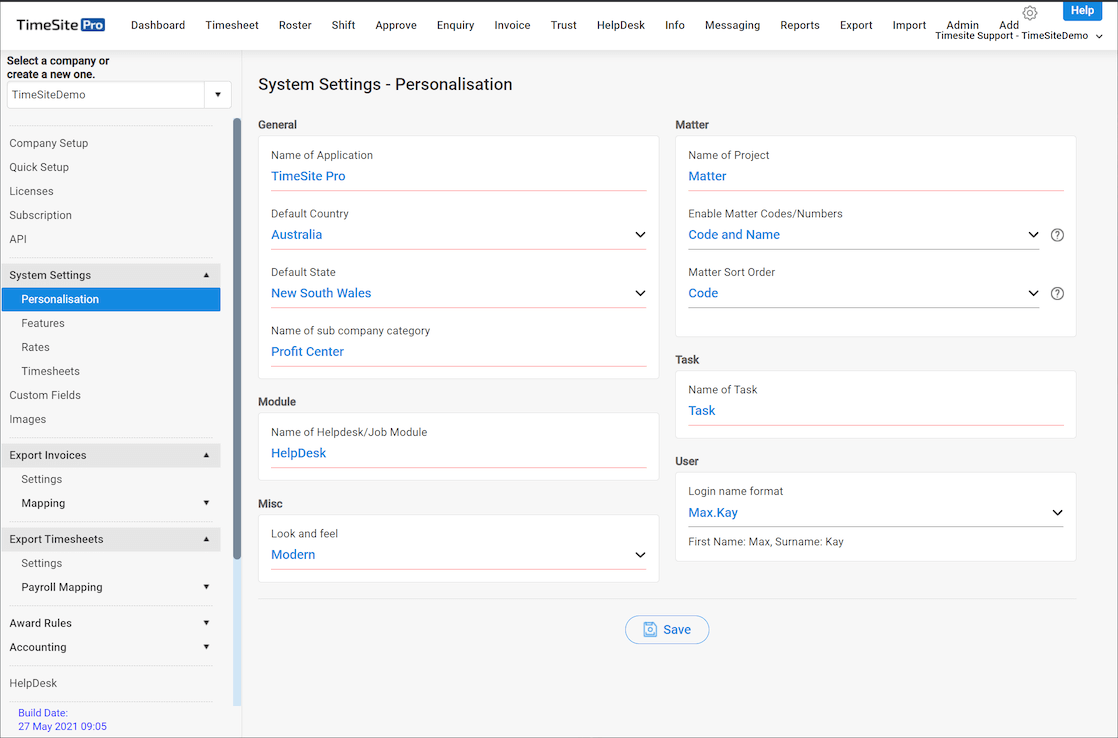Open the Invoice menu
1118x738 pixels.
coord(512,25)
